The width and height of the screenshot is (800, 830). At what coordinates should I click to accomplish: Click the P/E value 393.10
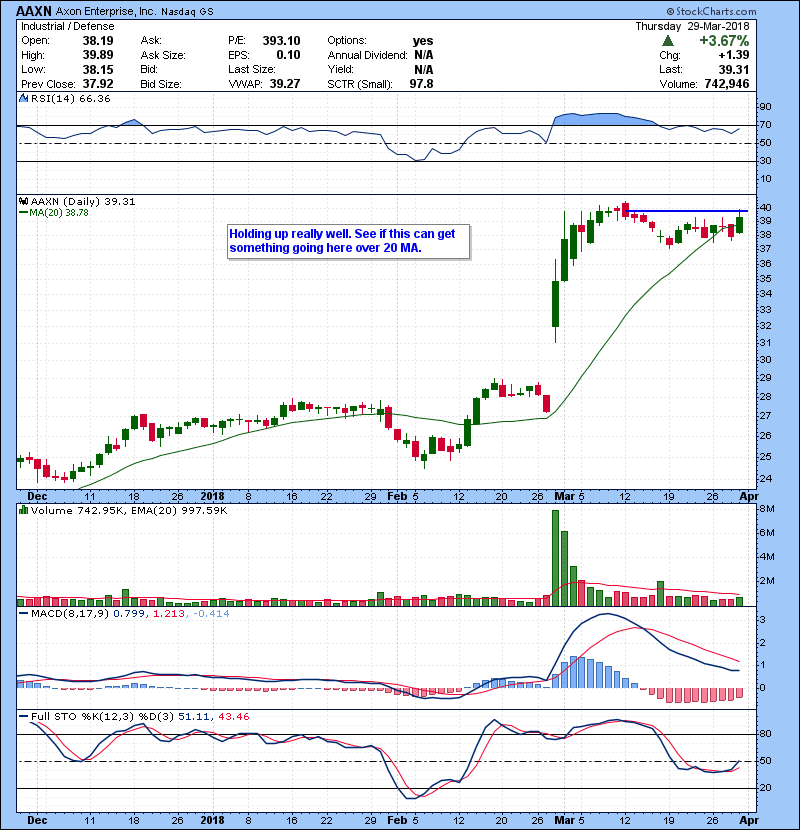pos(281,41)
